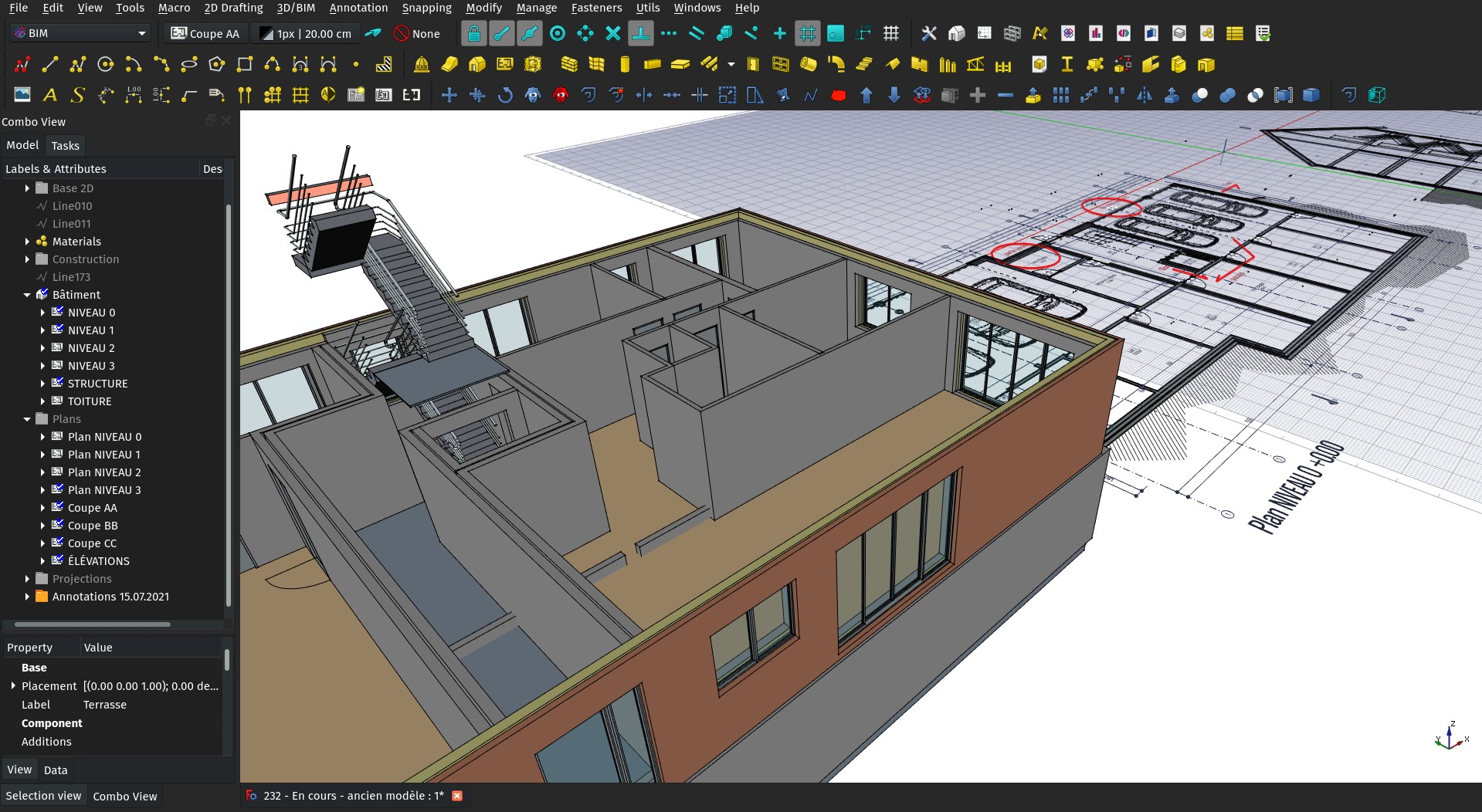1482x812 pixels.
Task: Toggle the working plane grid snap
Action: tap(808, 33)
